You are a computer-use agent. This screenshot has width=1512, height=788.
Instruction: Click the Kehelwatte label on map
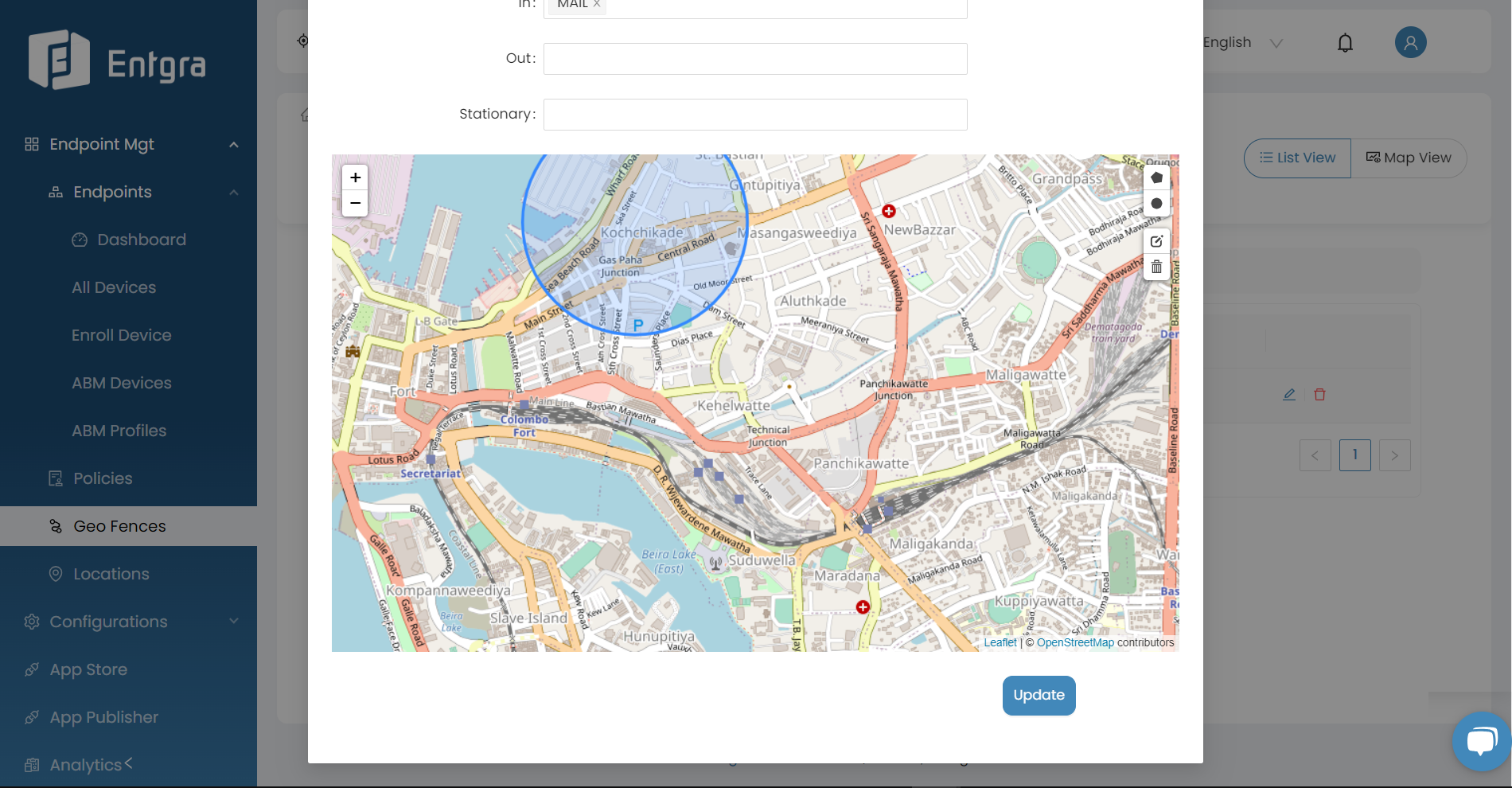pos(734,405)
